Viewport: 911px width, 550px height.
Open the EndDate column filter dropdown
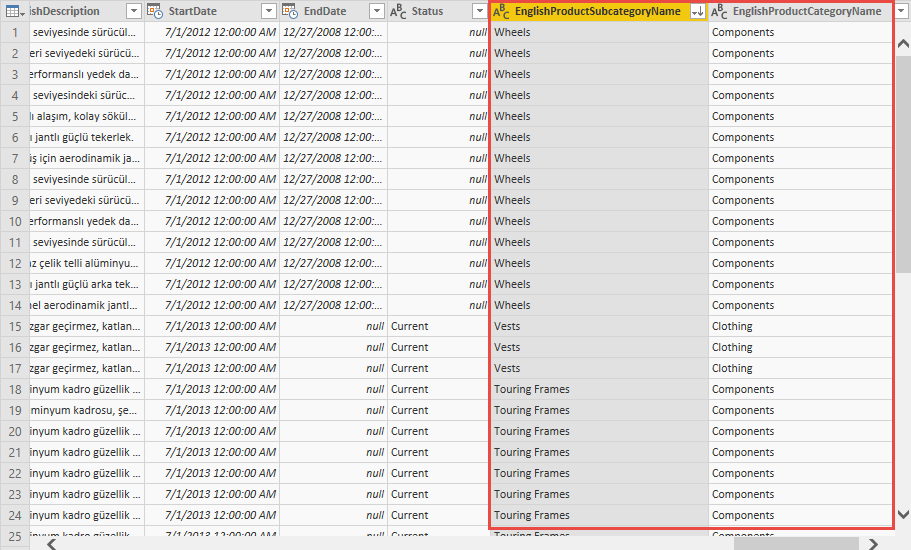376,11
